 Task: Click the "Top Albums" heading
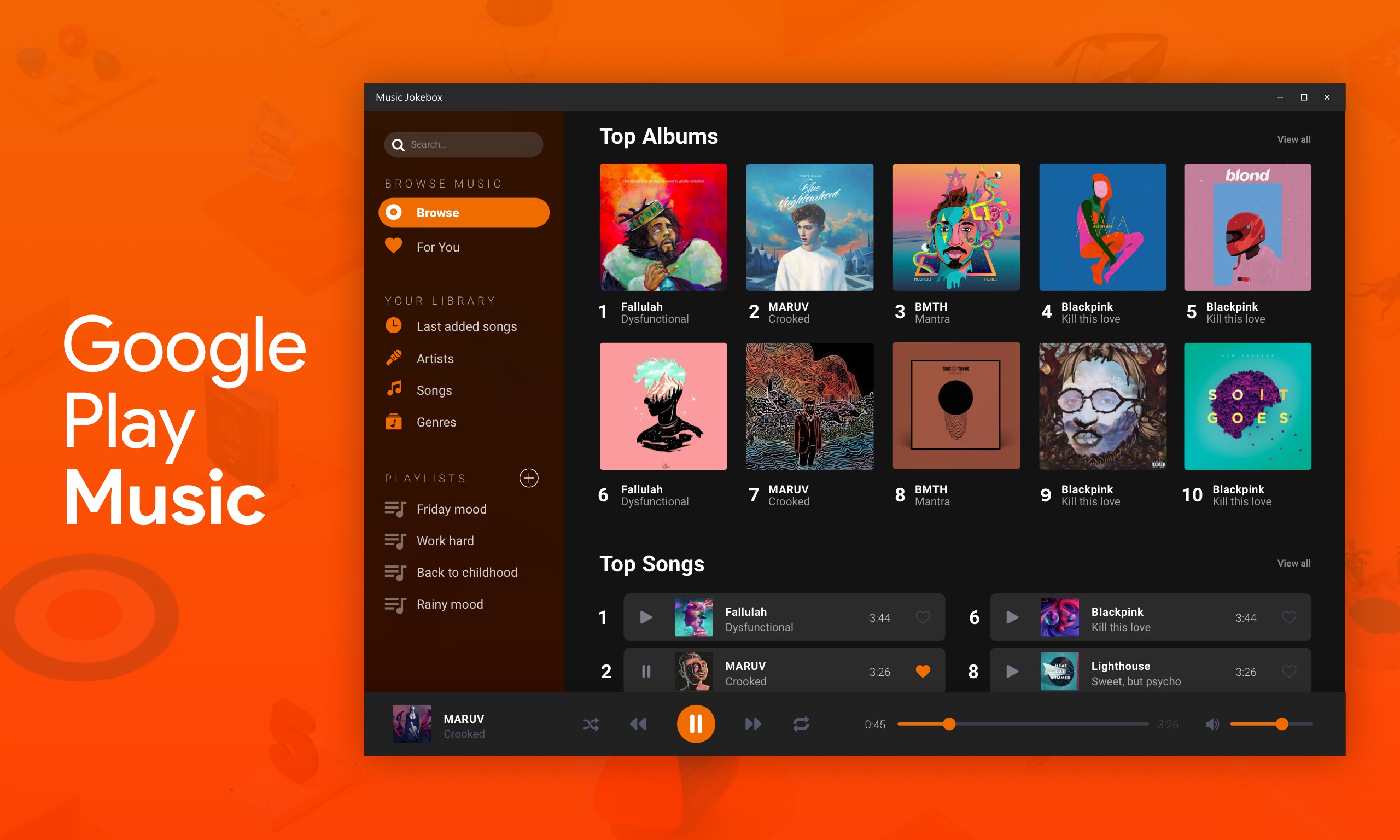click(x=658, y=137)
